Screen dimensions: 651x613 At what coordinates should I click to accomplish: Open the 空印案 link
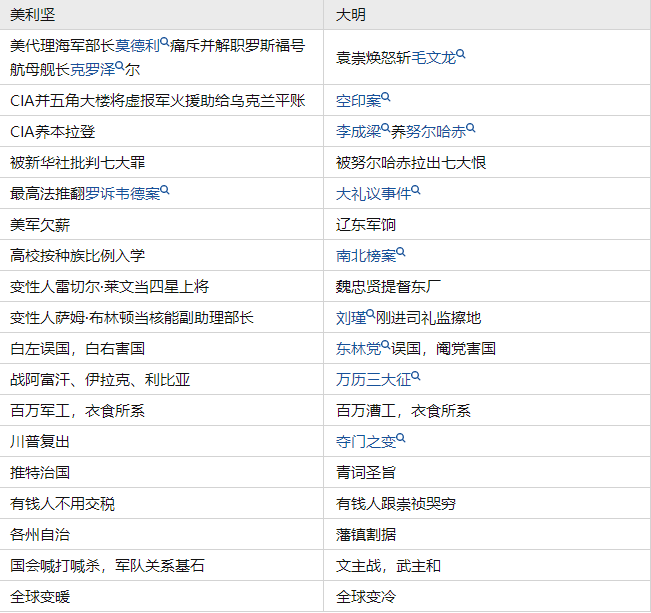pos(358,100)
